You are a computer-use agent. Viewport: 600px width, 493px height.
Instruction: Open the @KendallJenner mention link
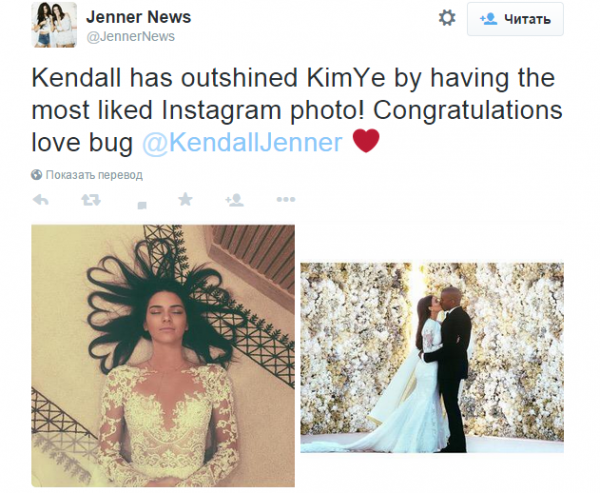click(242, 143)
